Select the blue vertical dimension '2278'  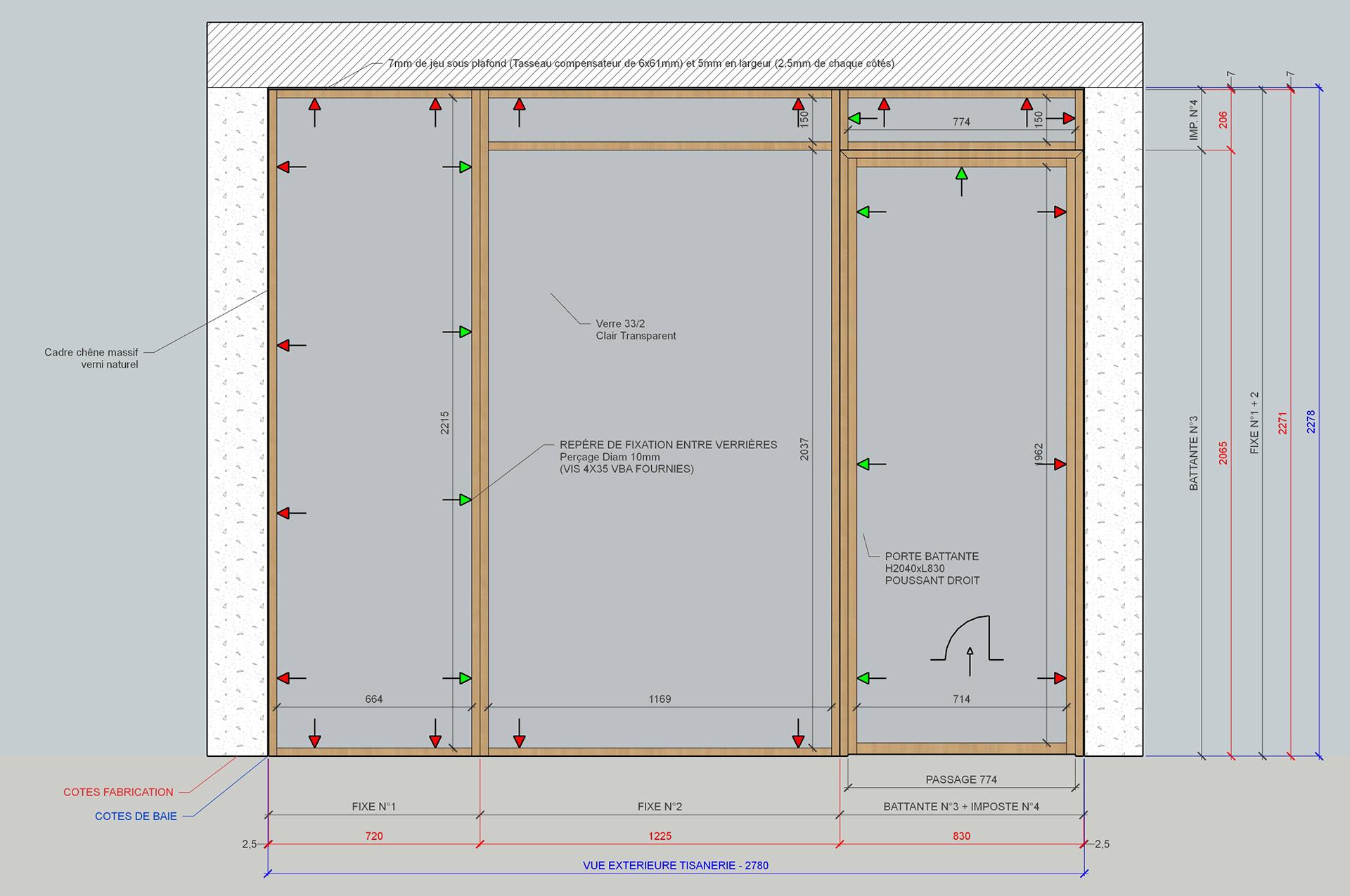(1311, 422)
